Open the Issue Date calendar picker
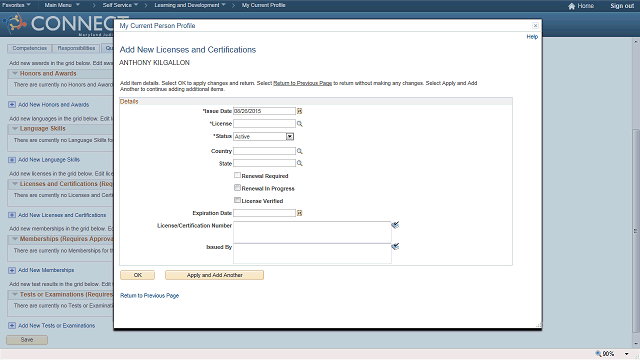 (299, 111)
